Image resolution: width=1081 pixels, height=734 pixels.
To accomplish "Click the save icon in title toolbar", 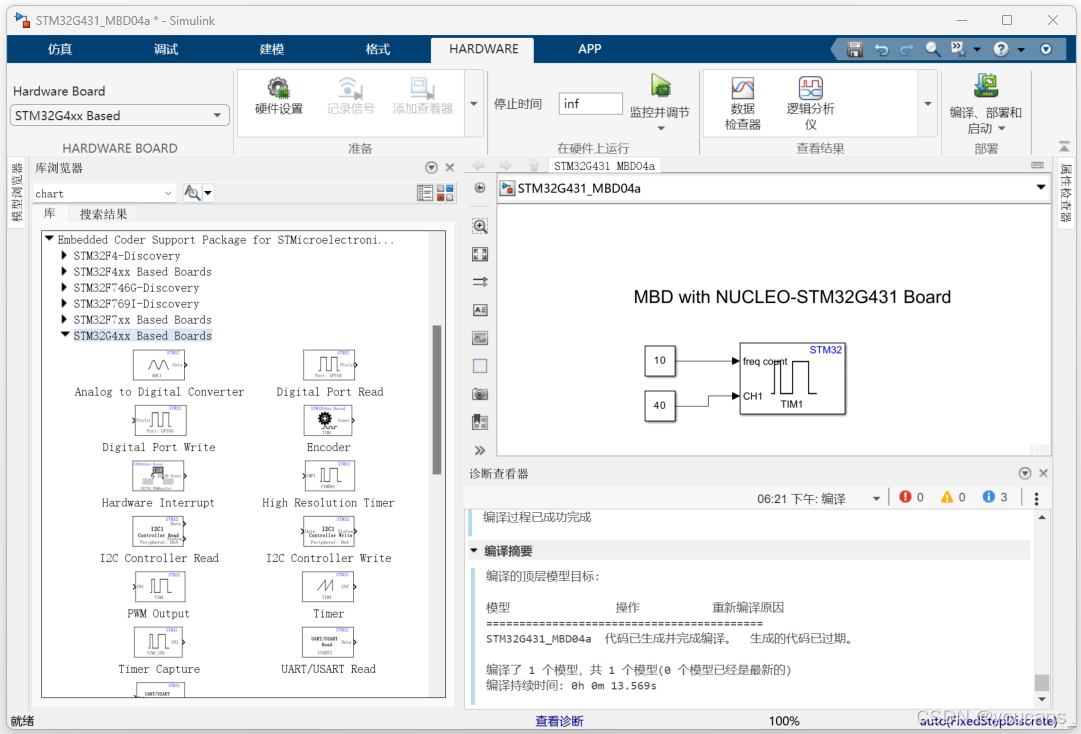I will pos(855,49).
